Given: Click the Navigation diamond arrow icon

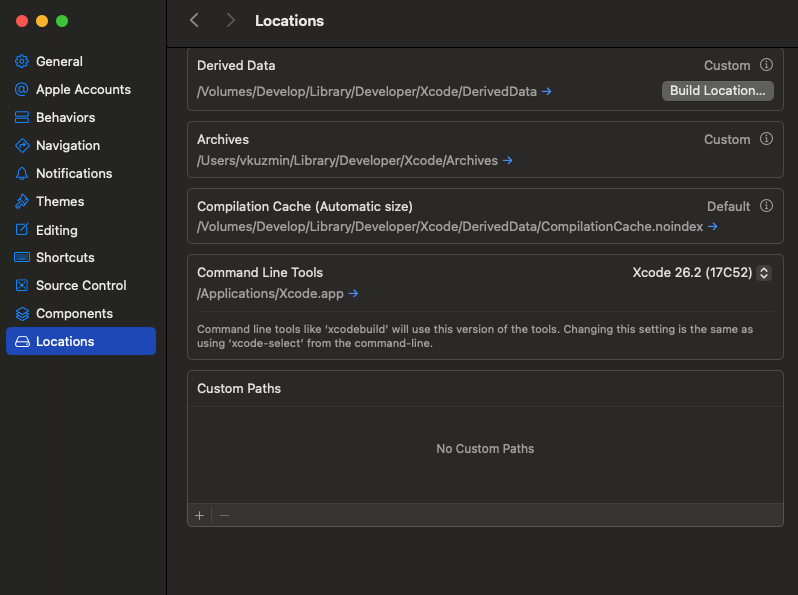Looking at the screenshot, I should tap(21, 146).
